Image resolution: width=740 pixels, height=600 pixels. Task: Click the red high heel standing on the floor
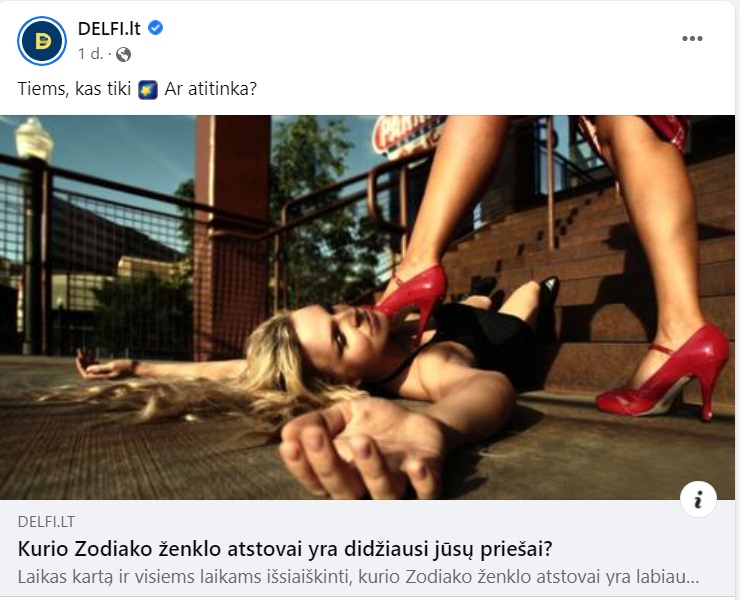(665, 373)
